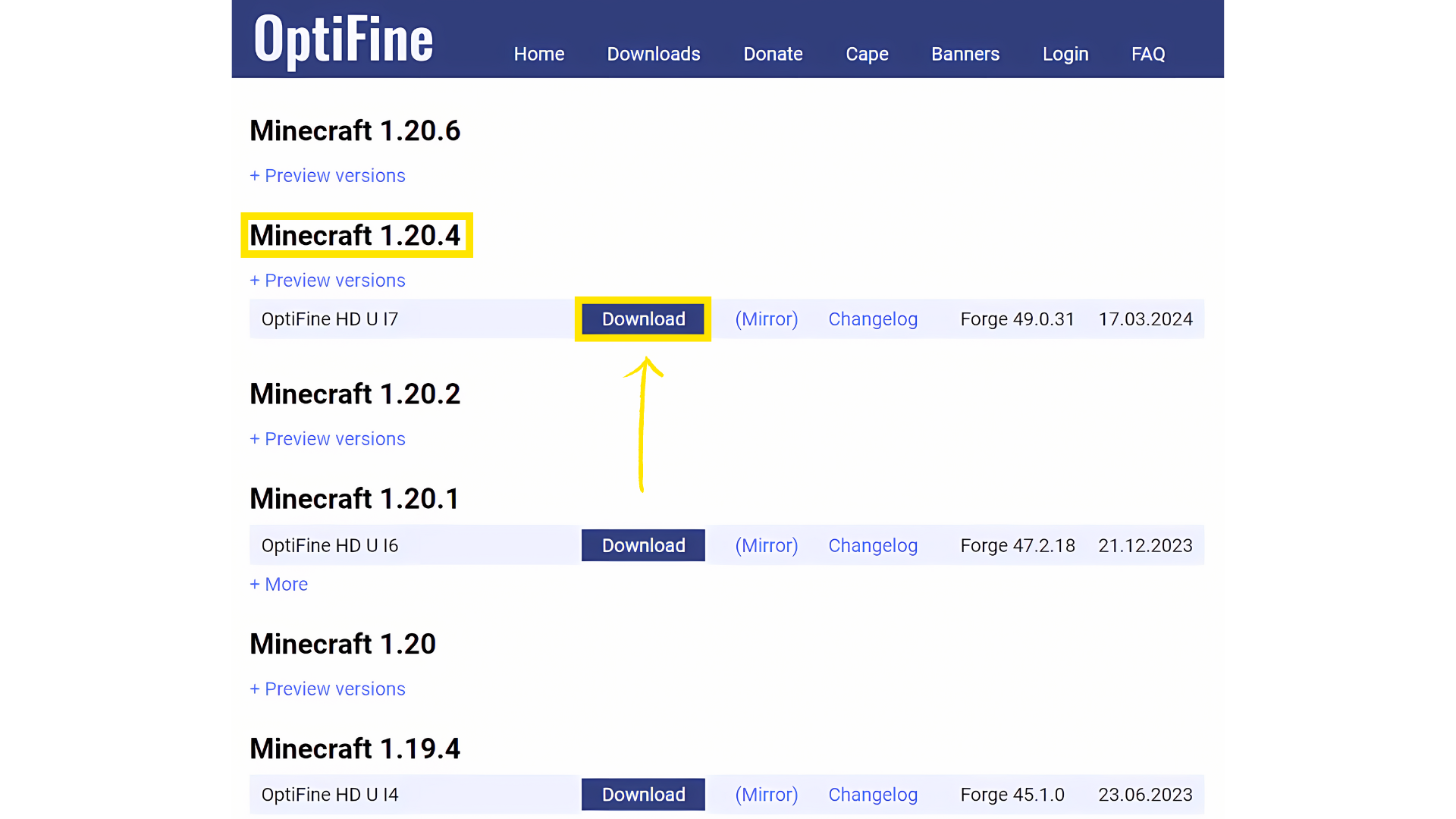
Task: Expand Preview versions under Minecraft 1.20.2
Action: point(328,438)
